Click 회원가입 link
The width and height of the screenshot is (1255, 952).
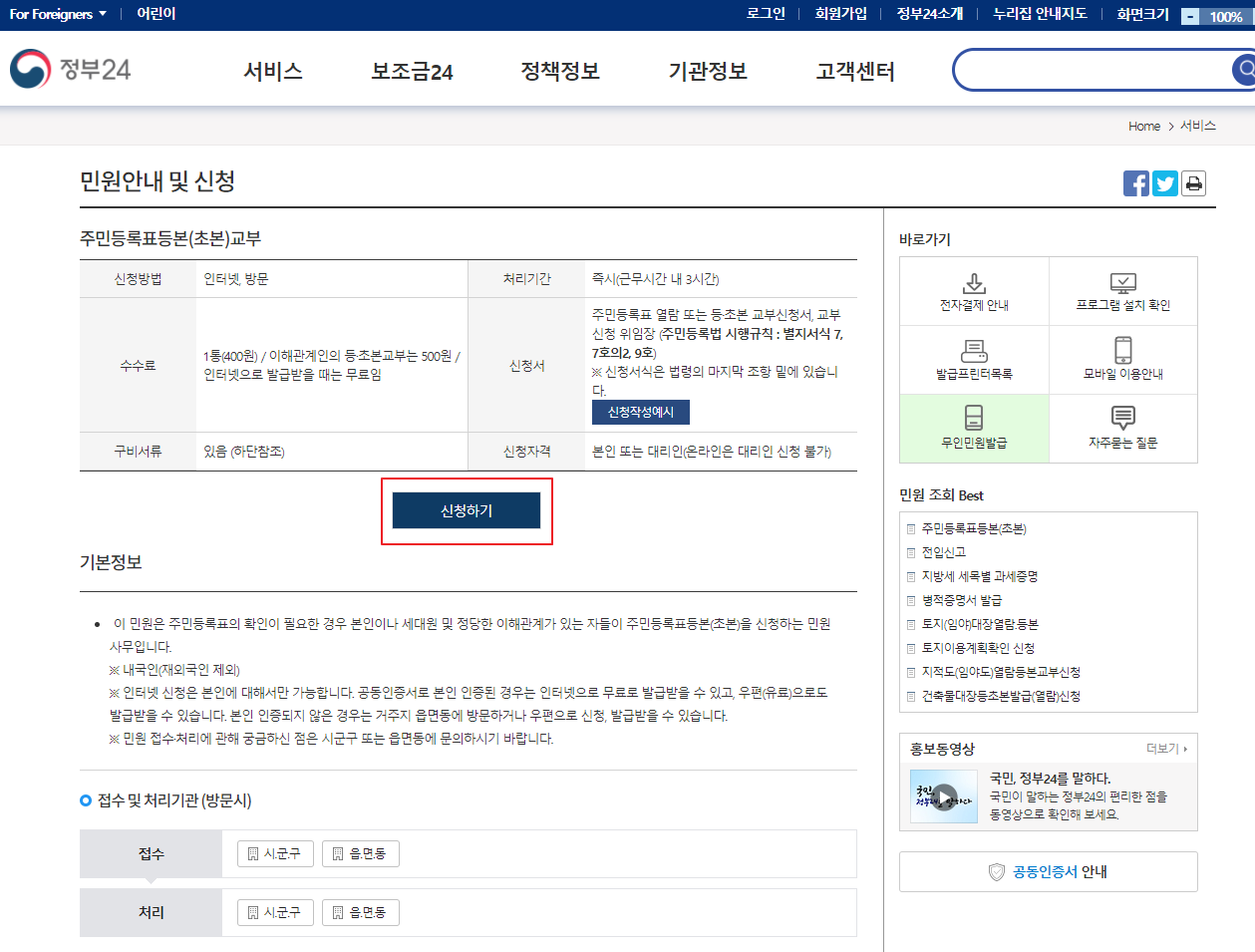[x=841, y=14]
